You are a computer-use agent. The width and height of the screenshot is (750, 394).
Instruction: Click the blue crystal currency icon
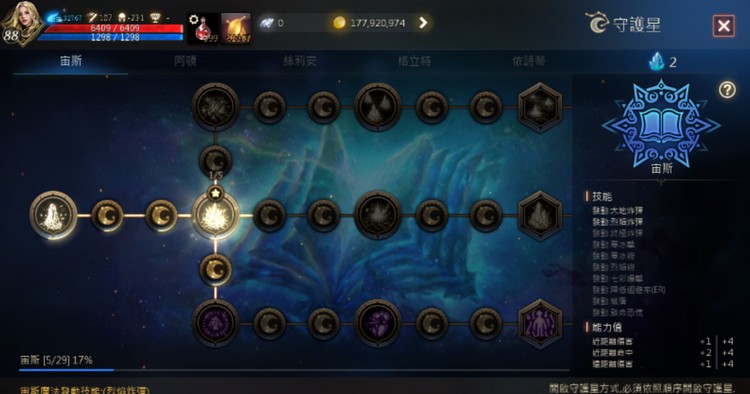pyautogui.click(x=657, y=62)
